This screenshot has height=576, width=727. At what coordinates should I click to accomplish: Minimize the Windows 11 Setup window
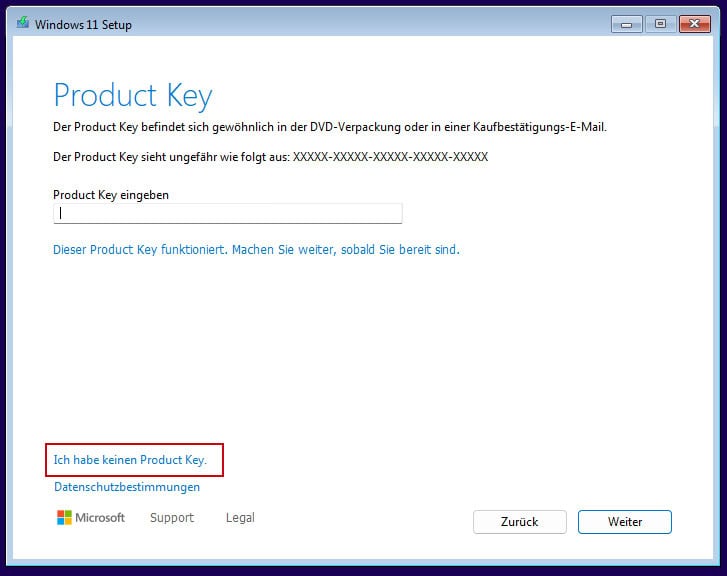click(626, 23)
